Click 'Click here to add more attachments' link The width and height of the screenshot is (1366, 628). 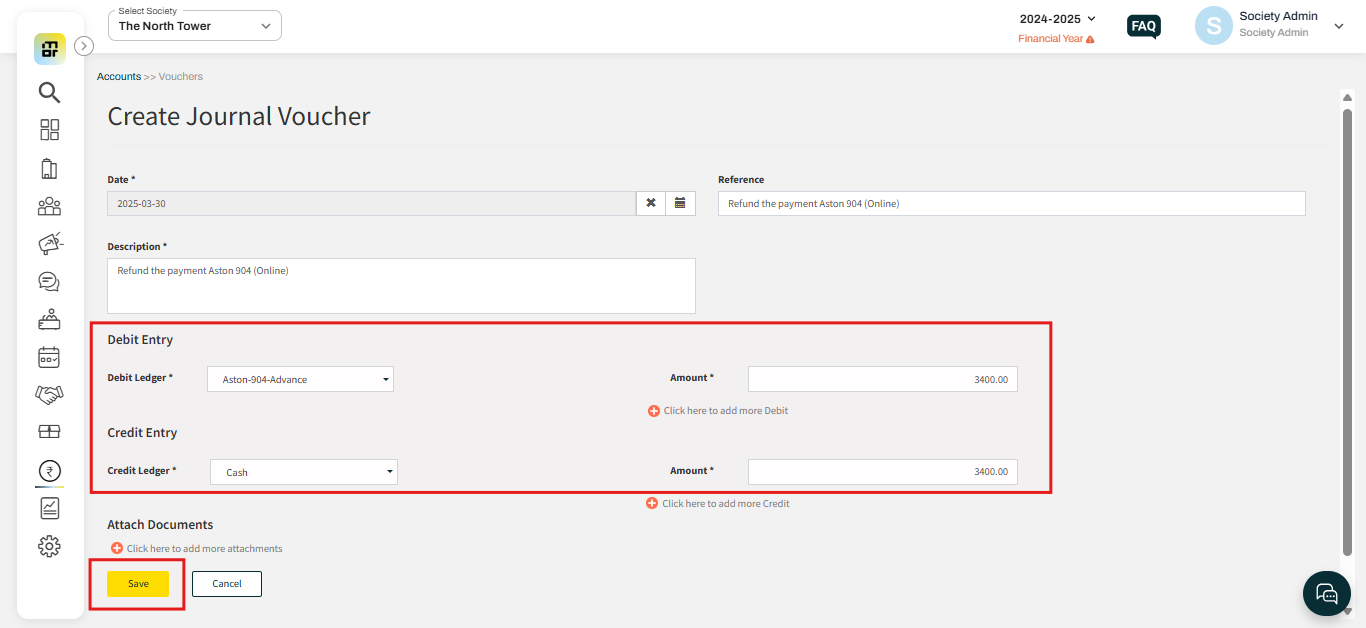(205, 549)
